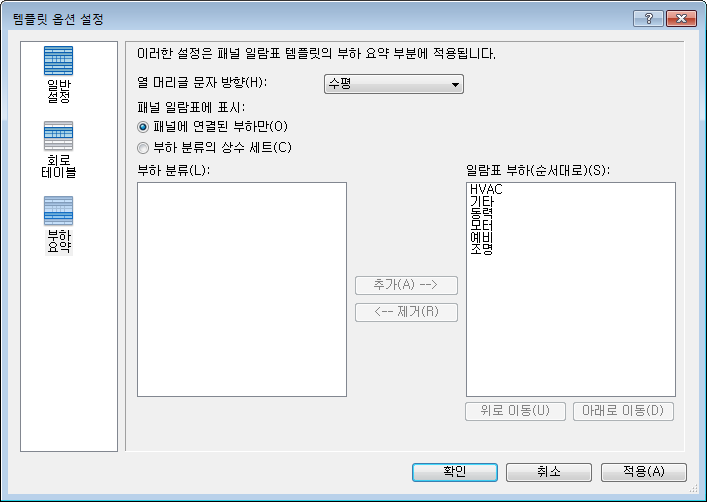The height and width of the screenshot is (502, 707).
Task: Click the 추가(A) --> button
Action: click(x=406, y=285)
